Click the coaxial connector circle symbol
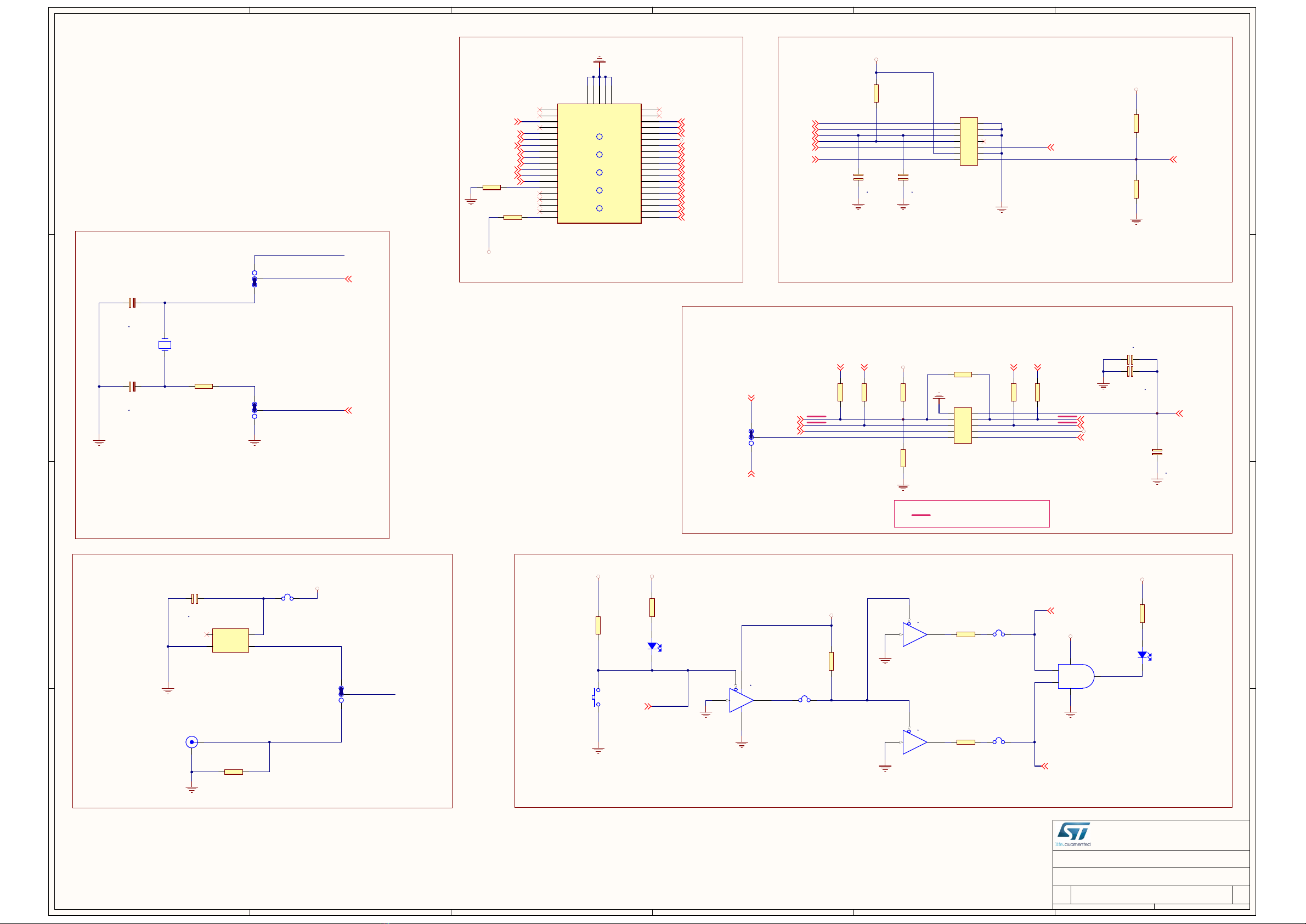Screen dimensions: 1306x924 click(x=192, y=742)
